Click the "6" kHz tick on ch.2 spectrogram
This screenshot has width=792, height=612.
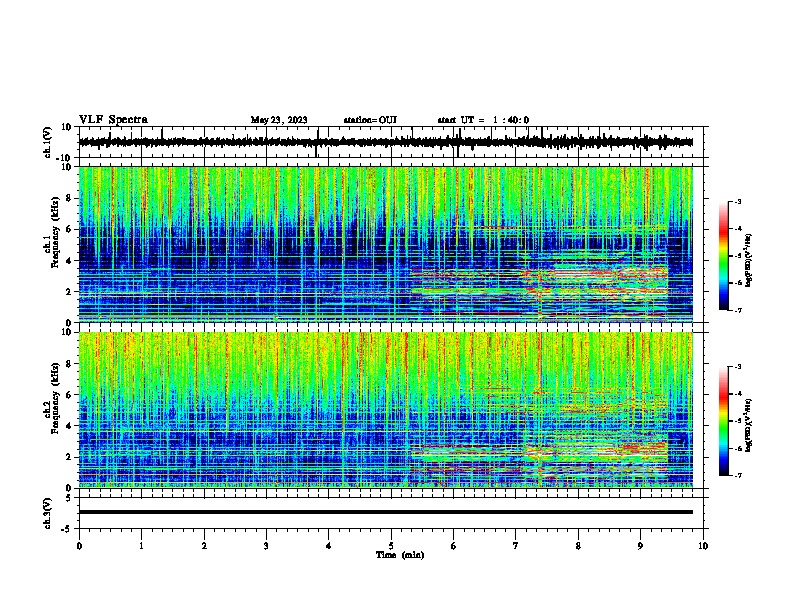coord(69,394)
